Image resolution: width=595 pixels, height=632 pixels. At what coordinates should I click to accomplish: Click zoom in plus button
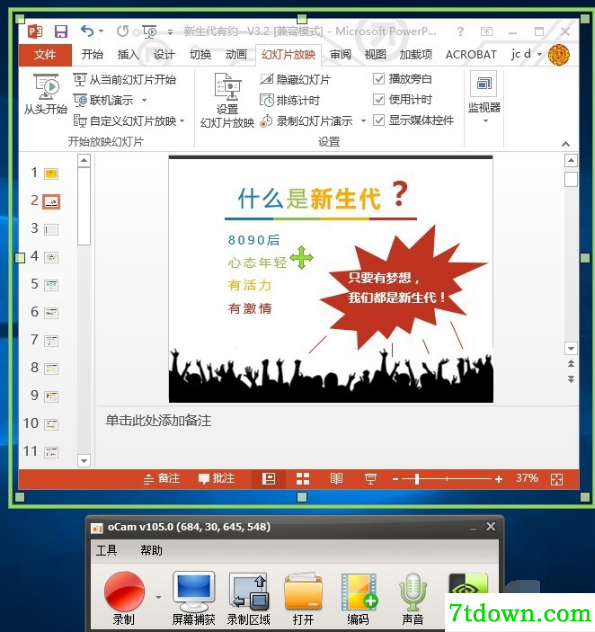(499, 479)
